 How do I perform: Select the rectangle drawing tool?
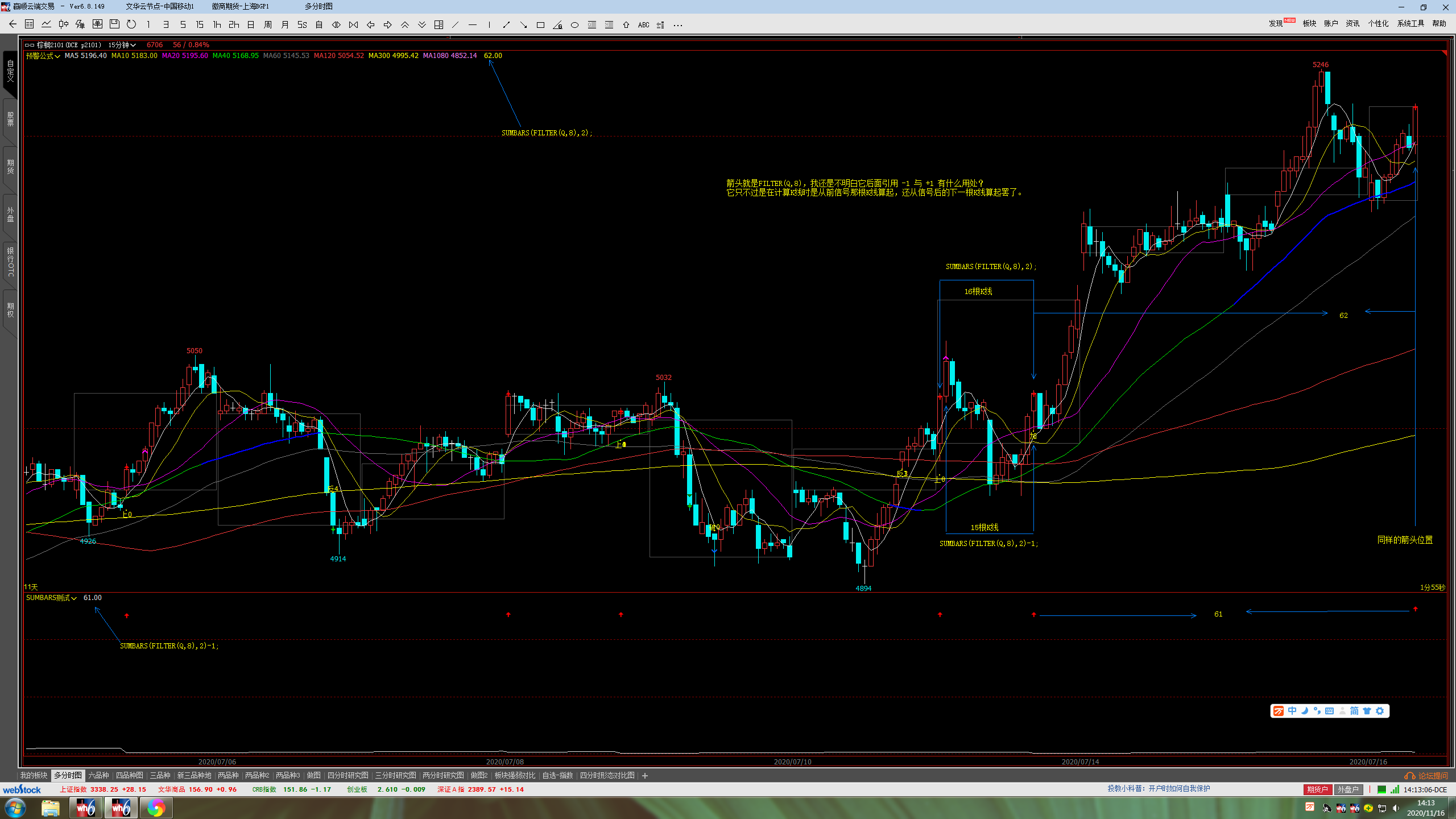(540, 25)
